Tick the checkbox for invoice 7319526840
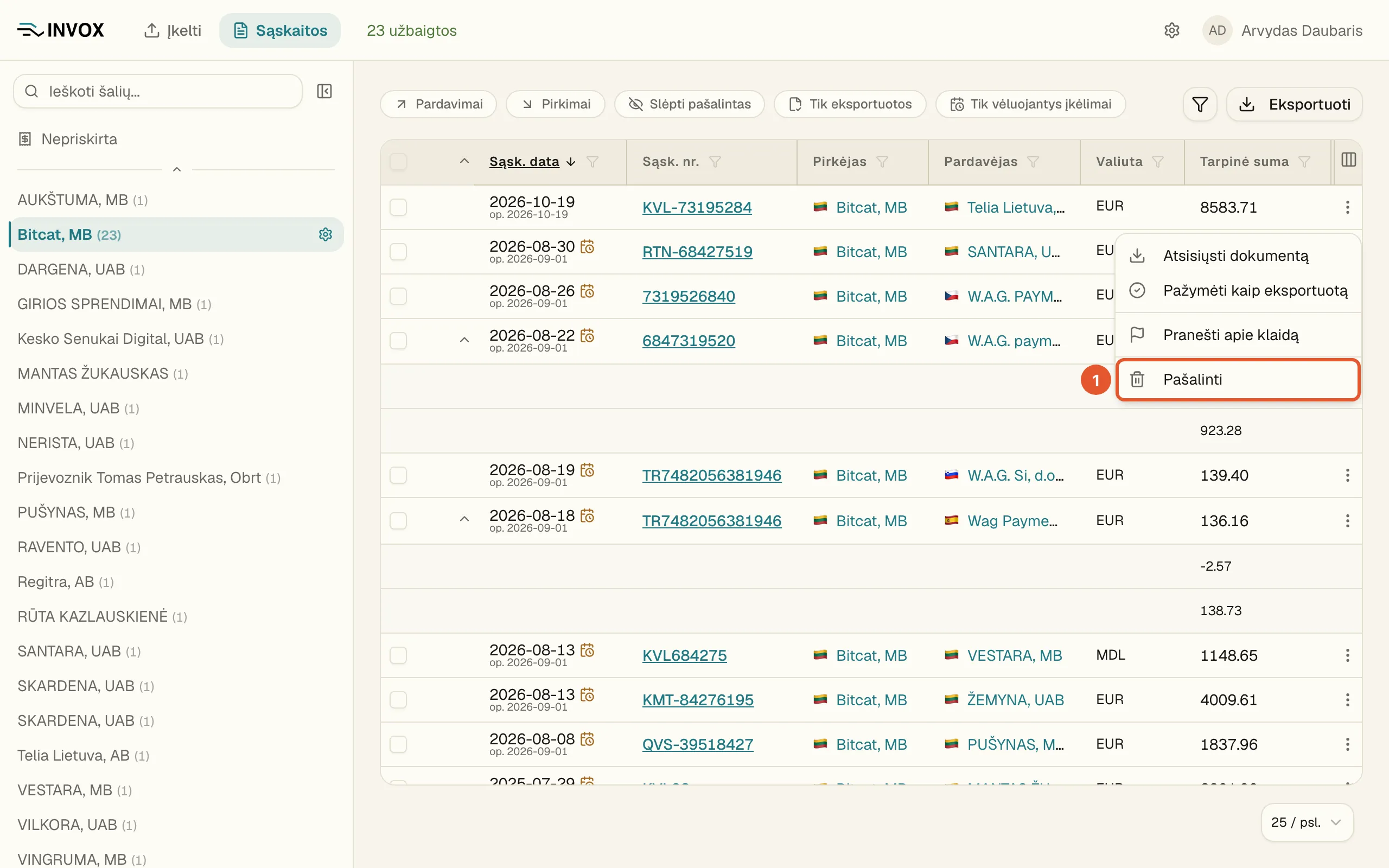1389x868 pixels. (x=398, y=296)
